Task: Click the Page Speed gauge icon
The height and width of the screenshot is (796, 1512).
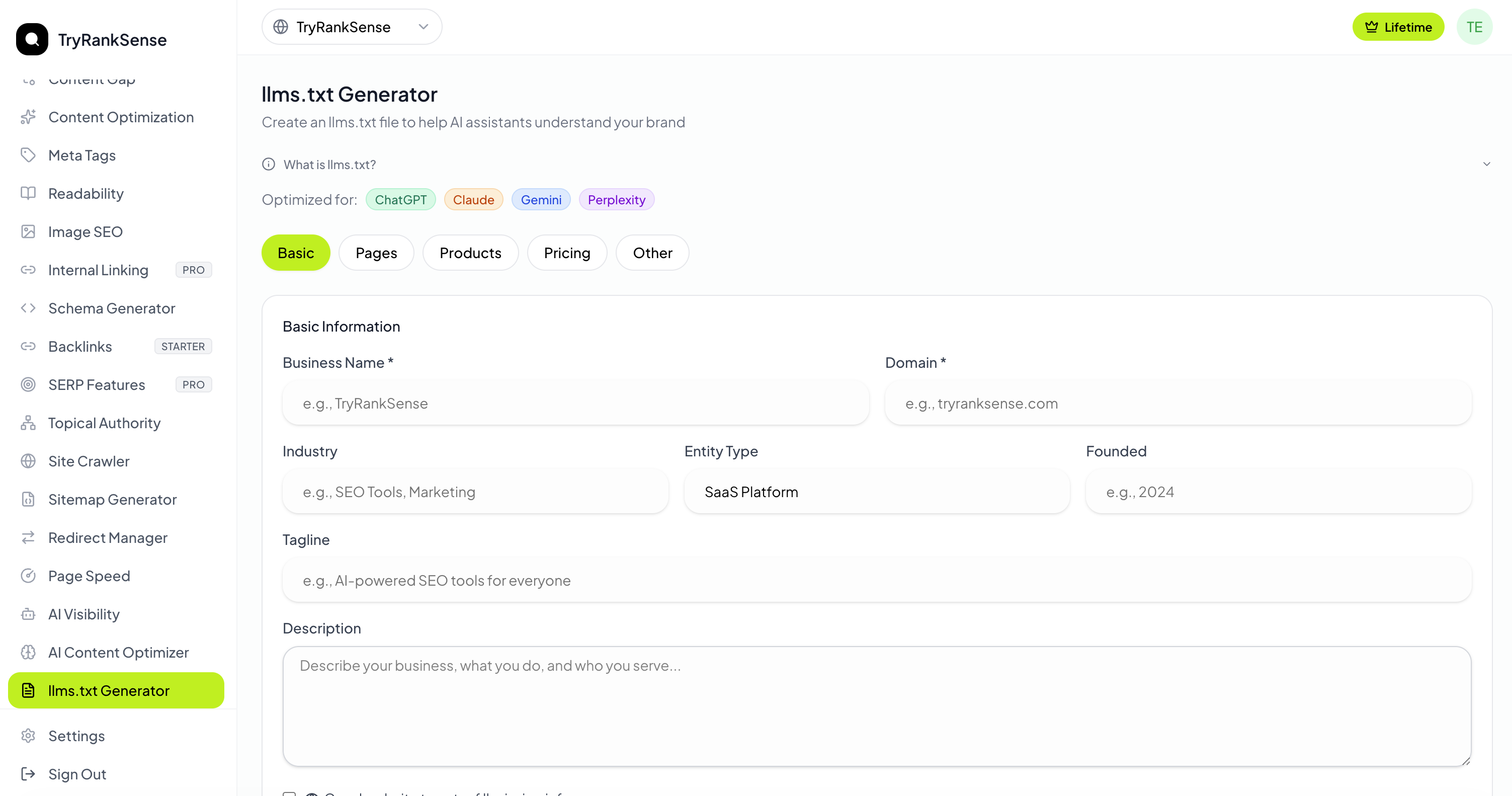Action: pyautogui.click(x=29, y=575)
